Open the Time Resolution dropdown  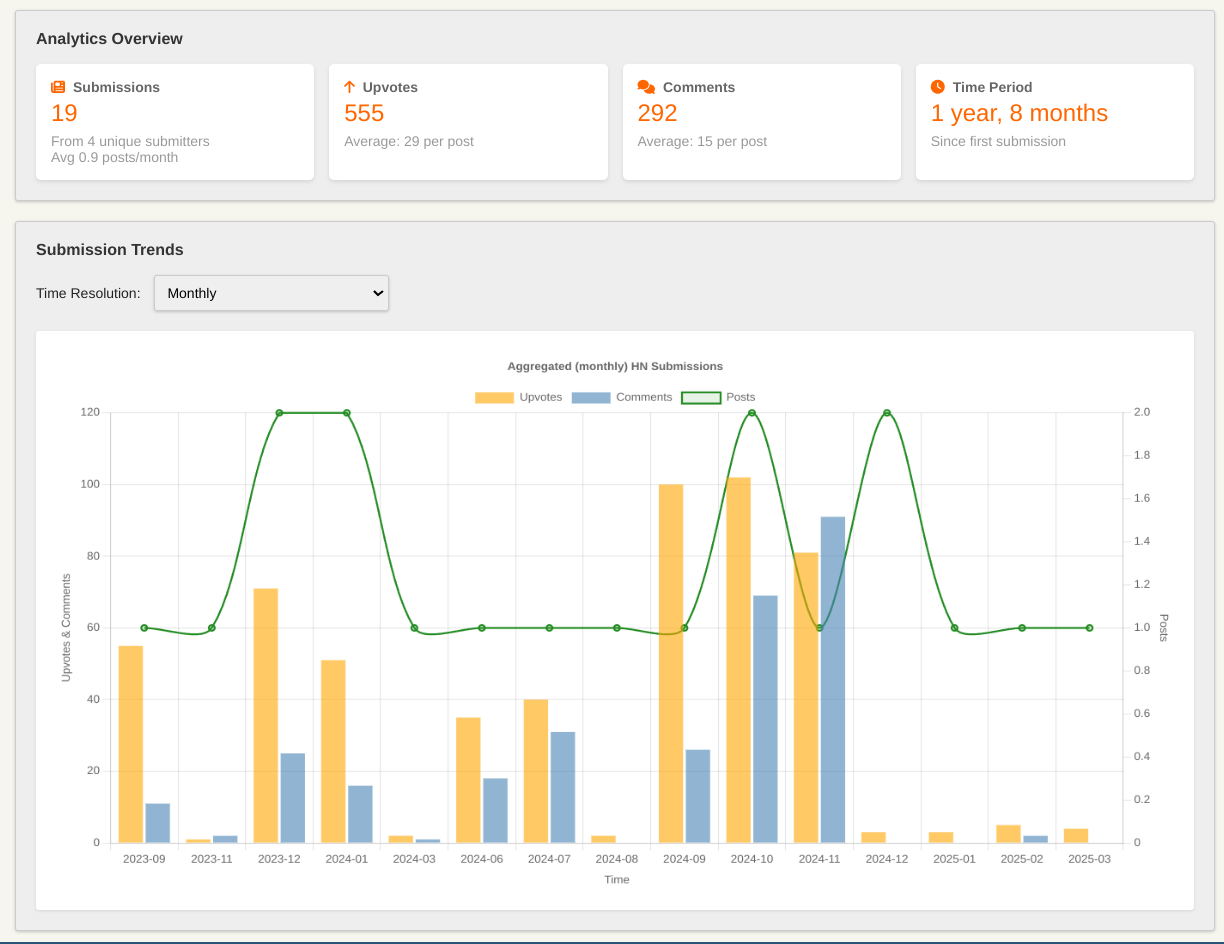coord(271,293)
